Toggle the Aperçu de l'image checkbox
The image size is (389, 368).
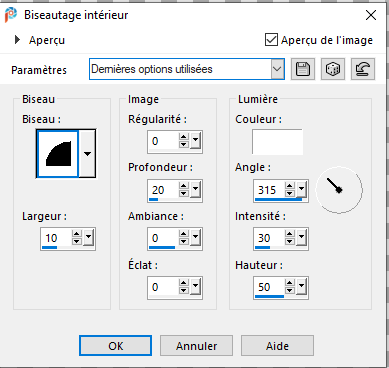271,40
